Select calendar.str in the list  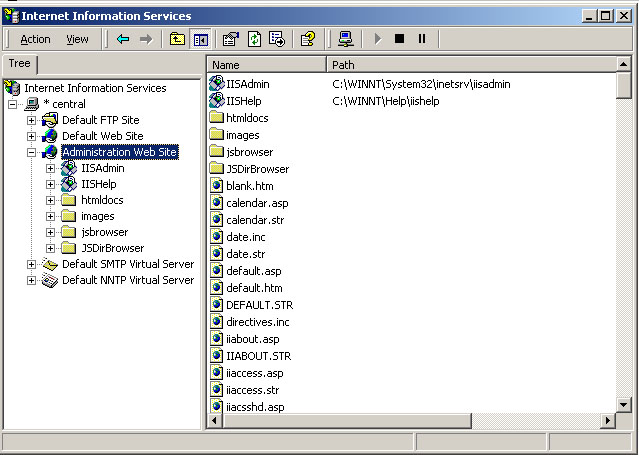coord(255,220)
